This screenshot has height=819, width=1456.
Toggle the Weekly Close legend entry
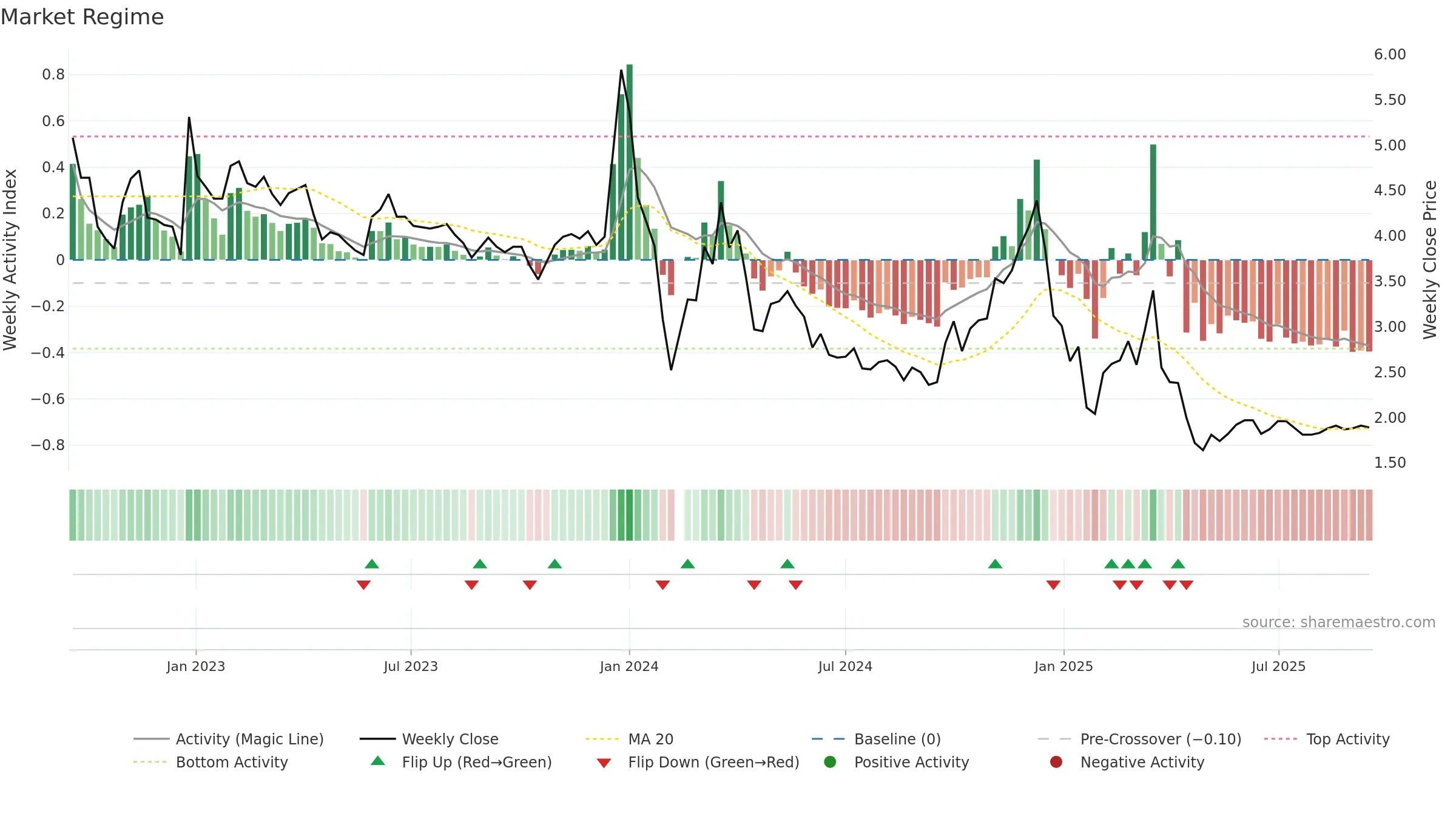pyautogui.click(x=429, y=739)
